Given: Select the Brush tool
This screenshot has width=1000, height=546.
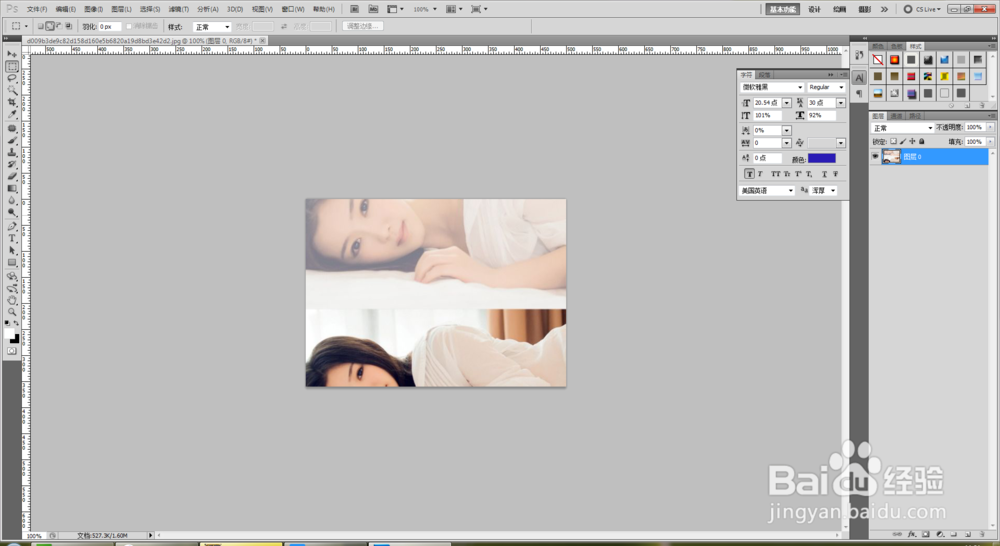Looking at the screenshot, I should (x=12, y=140).
